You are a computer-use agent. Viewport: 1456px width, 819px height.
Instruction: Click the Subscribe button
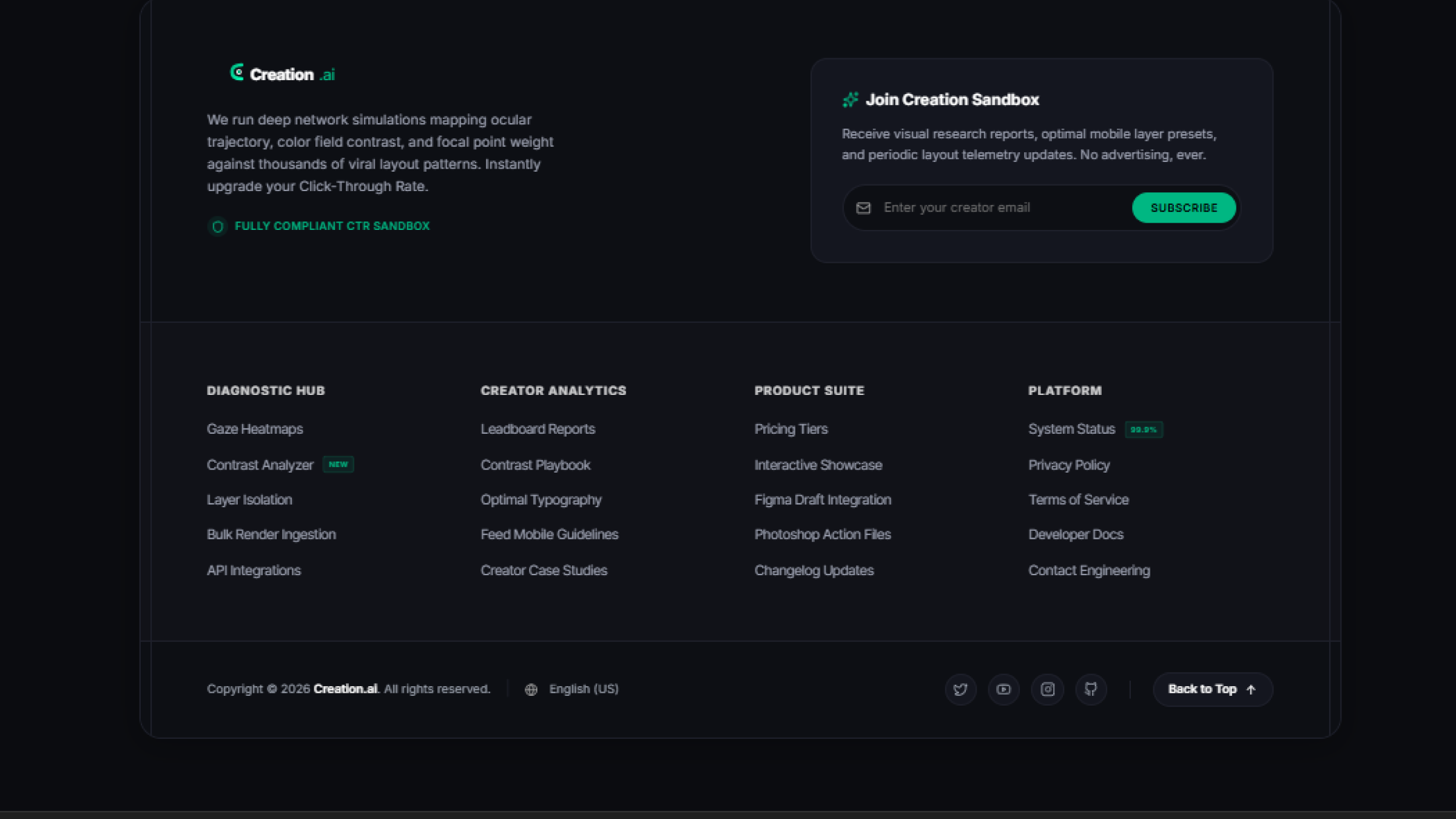[1184, 207]
